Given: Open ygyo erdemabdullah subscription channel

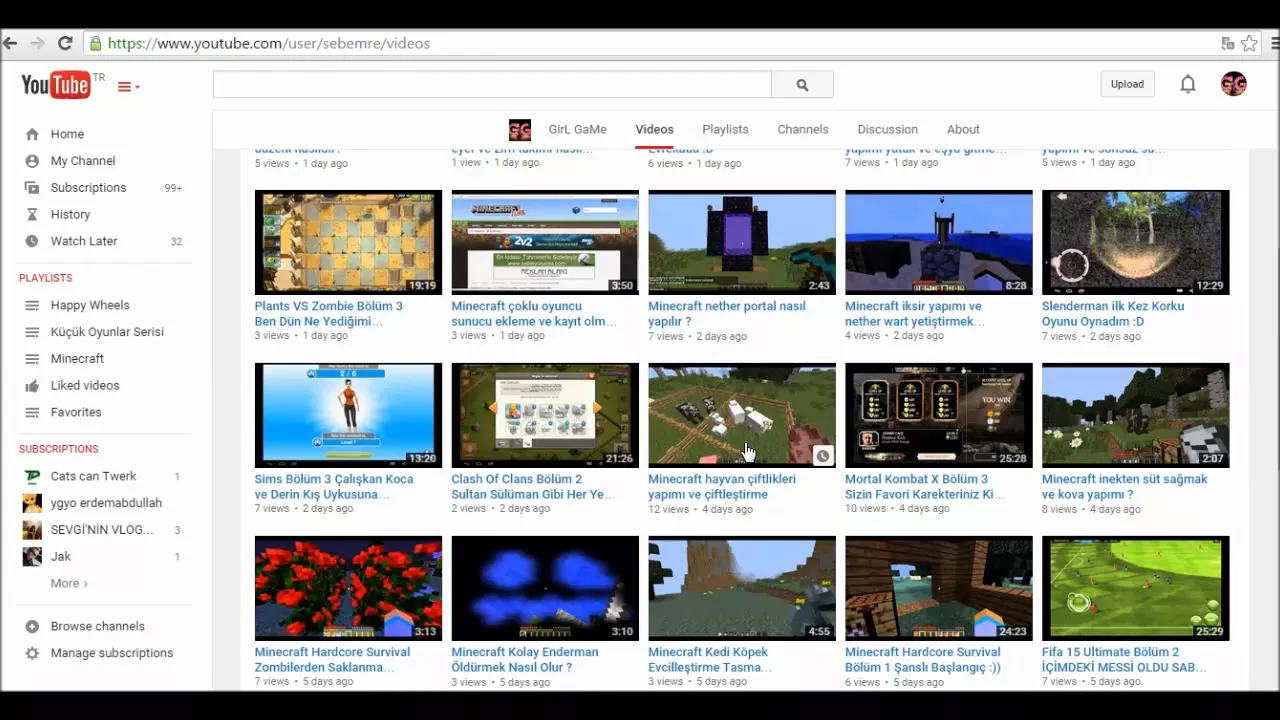Looking at the screenshot, I should pos(106,503).
